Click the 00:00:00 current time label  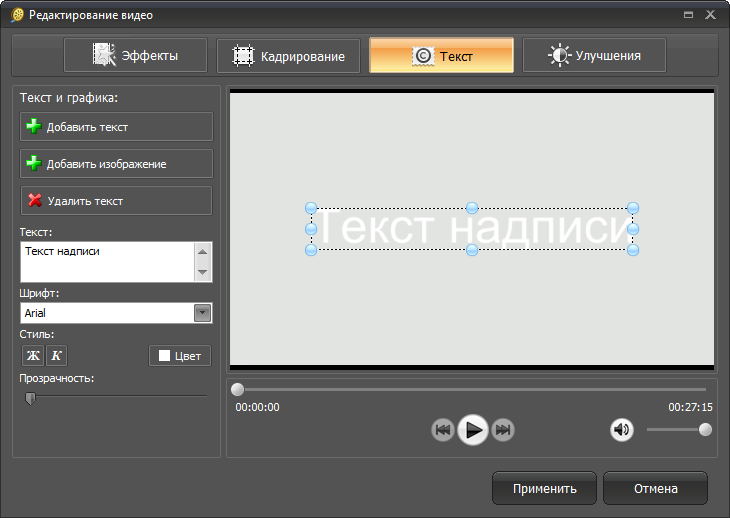pyautogui.click(x=257, y=407)
